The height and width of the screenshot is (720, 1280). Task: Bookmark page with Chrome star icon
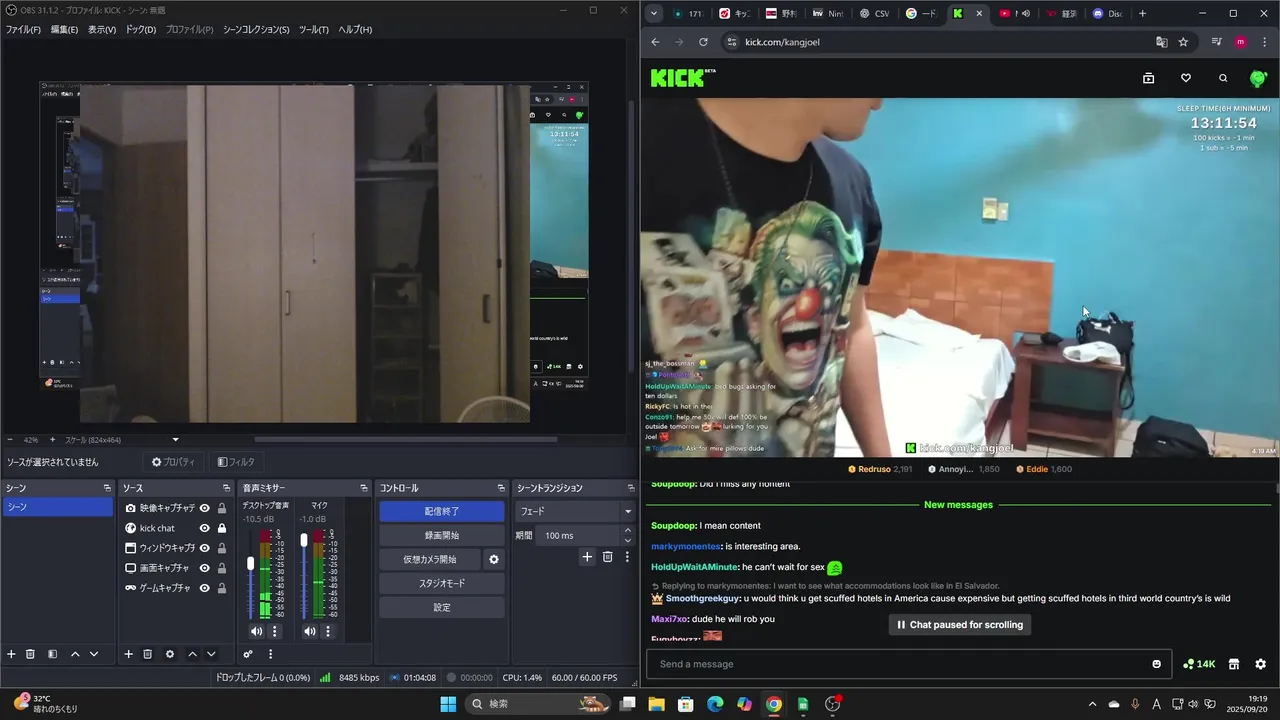(1183, 42)
